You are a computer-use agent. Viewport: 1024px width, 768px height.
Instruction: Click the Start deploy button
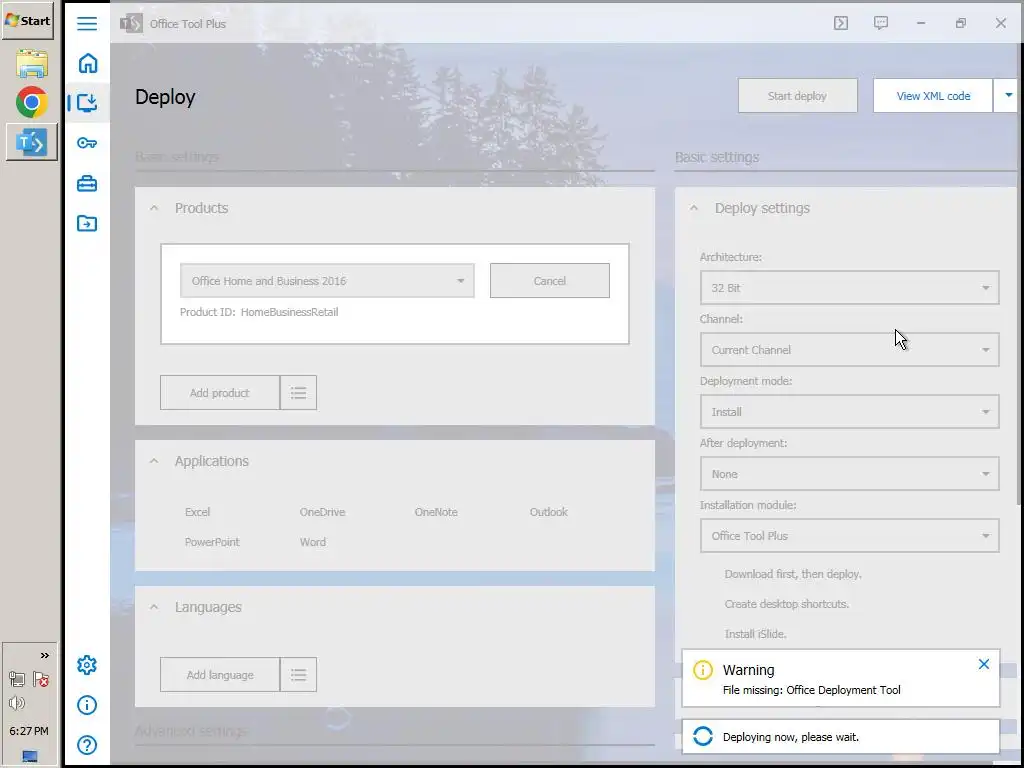point(797,95)
